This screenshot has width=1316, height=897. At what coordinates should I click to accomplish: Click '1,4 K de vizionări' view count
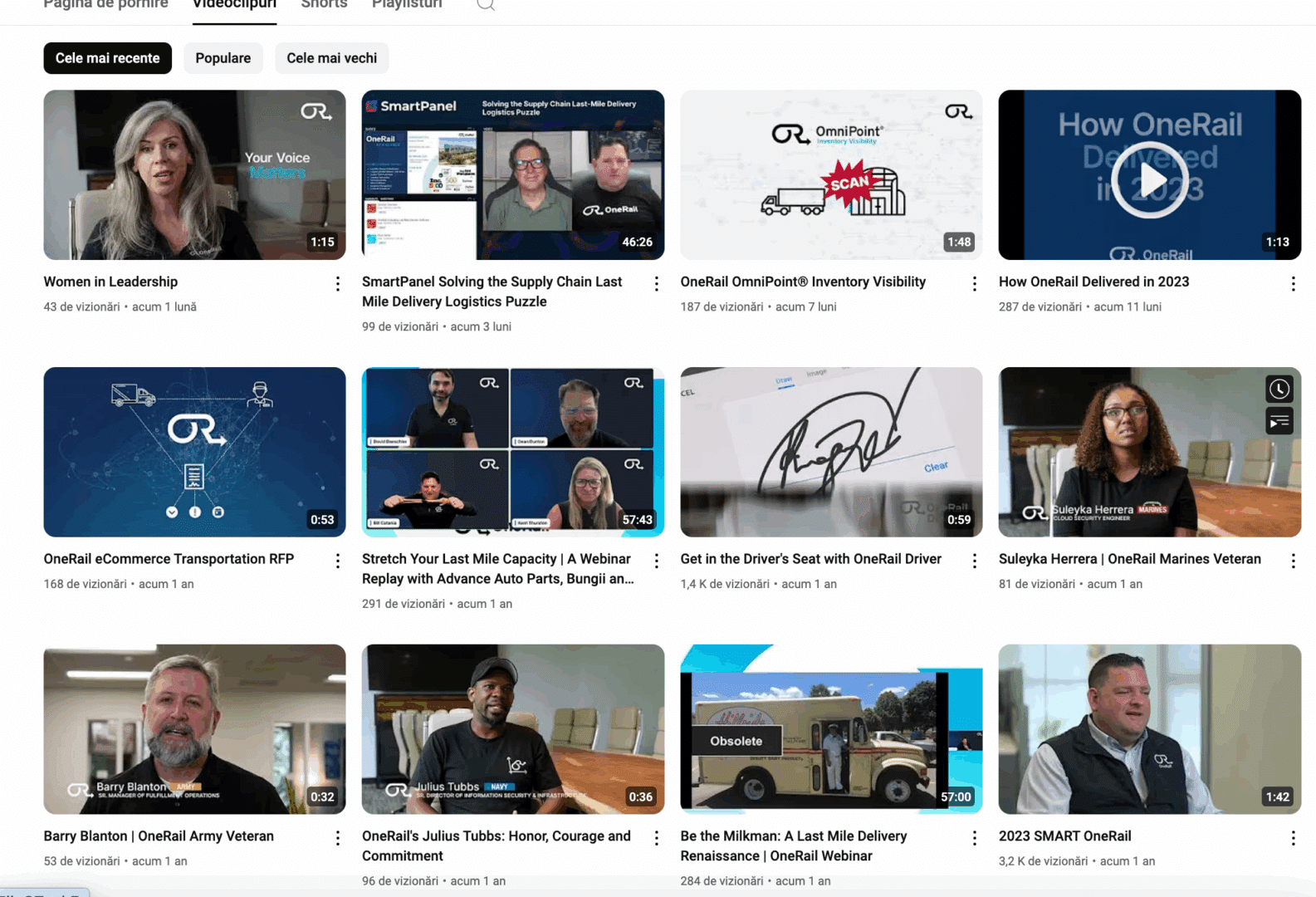click(x=725, y=584)
